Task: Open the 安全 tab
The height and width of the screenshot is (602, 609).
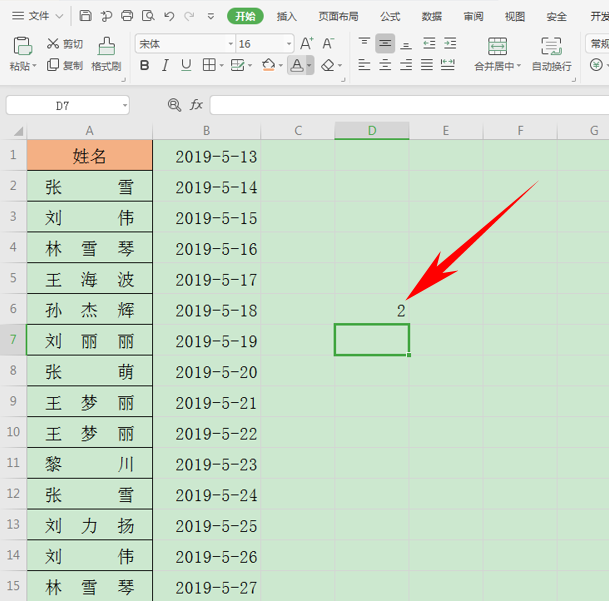Action: [556, 16]
